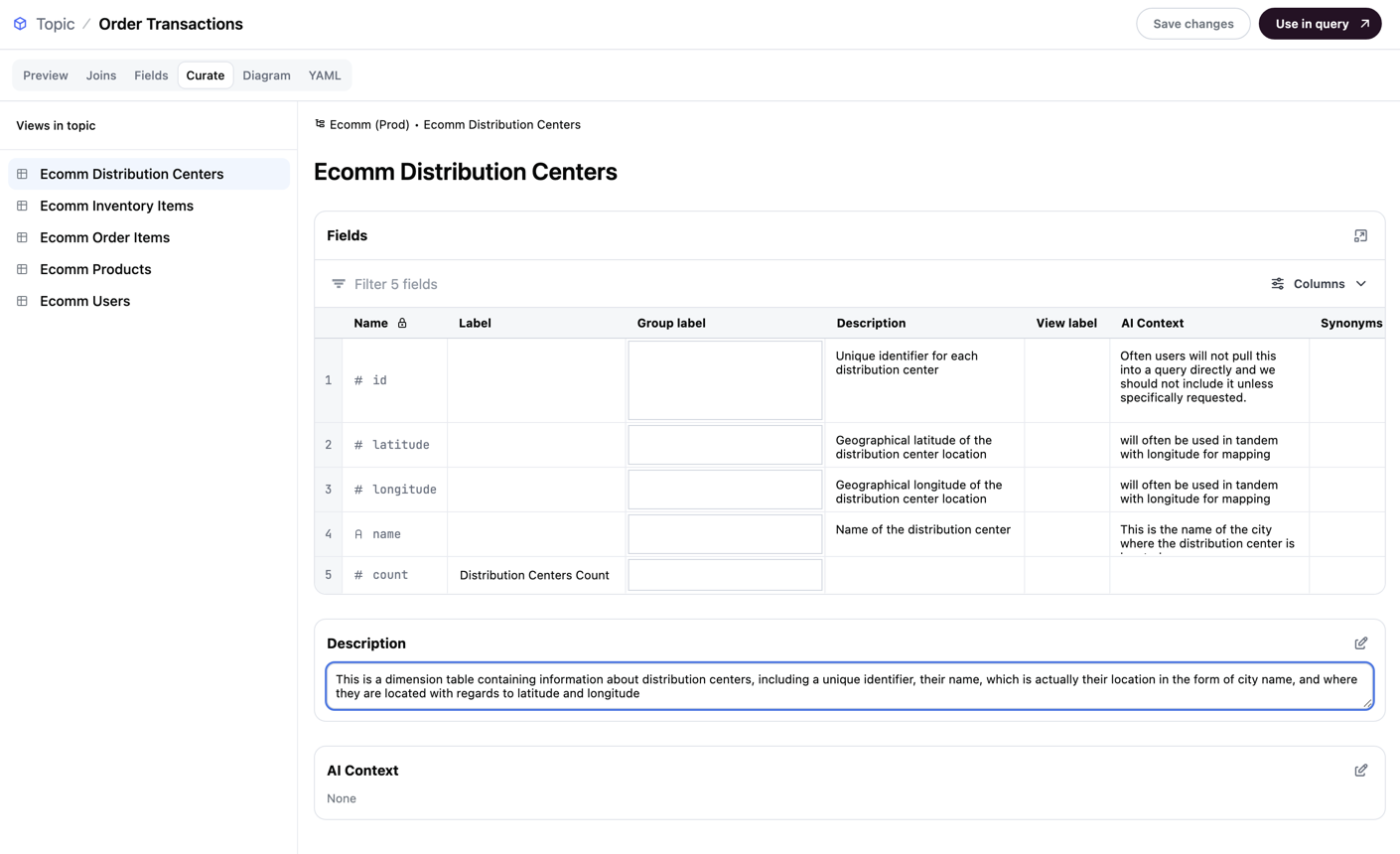This screenshot has width=1400, height=854.
Task: Click the Topic breadcrumb link
Action: pyautogui.click(x=56, y=24)
